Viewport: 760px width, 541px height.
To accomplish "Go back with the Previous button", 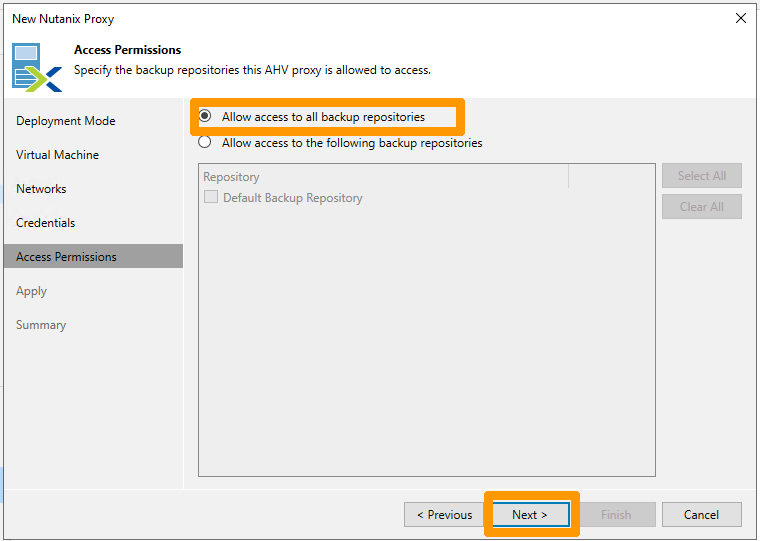I will pos(444,514).
